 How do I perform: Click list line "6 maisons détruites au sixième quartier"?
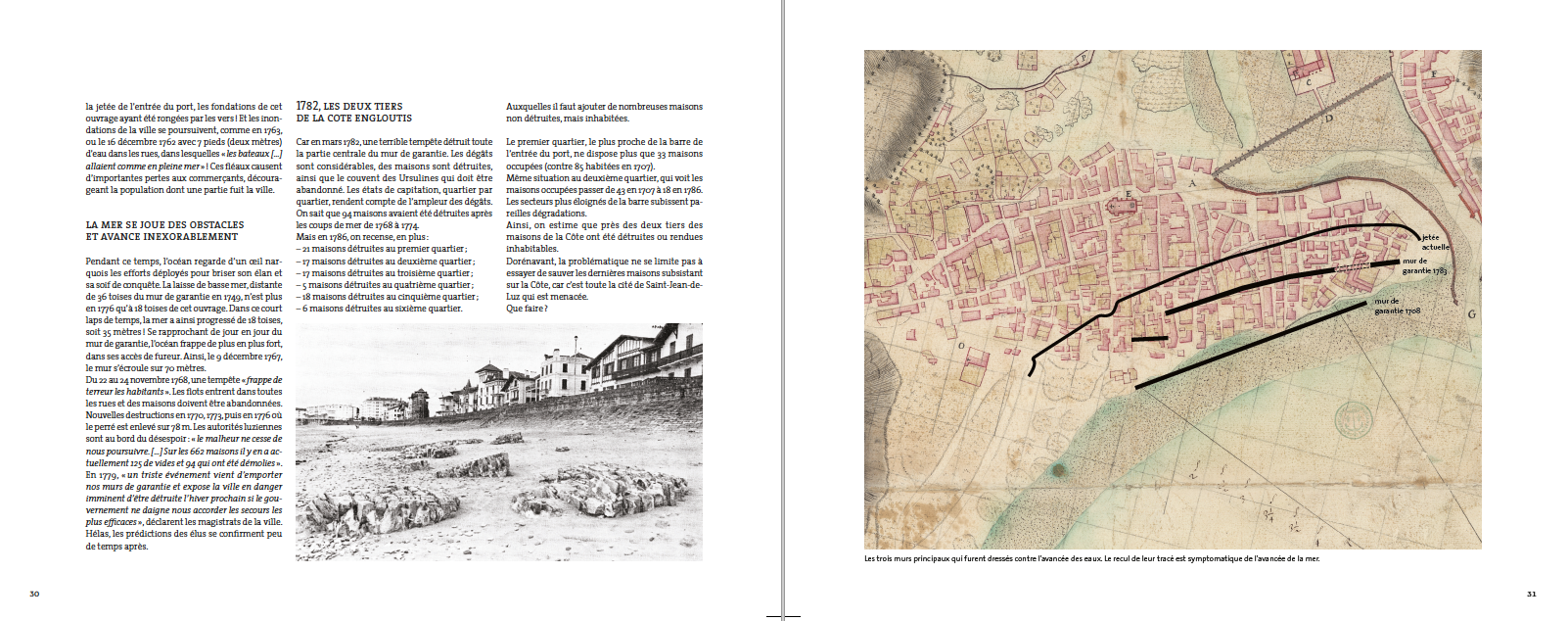pos(379,309)
